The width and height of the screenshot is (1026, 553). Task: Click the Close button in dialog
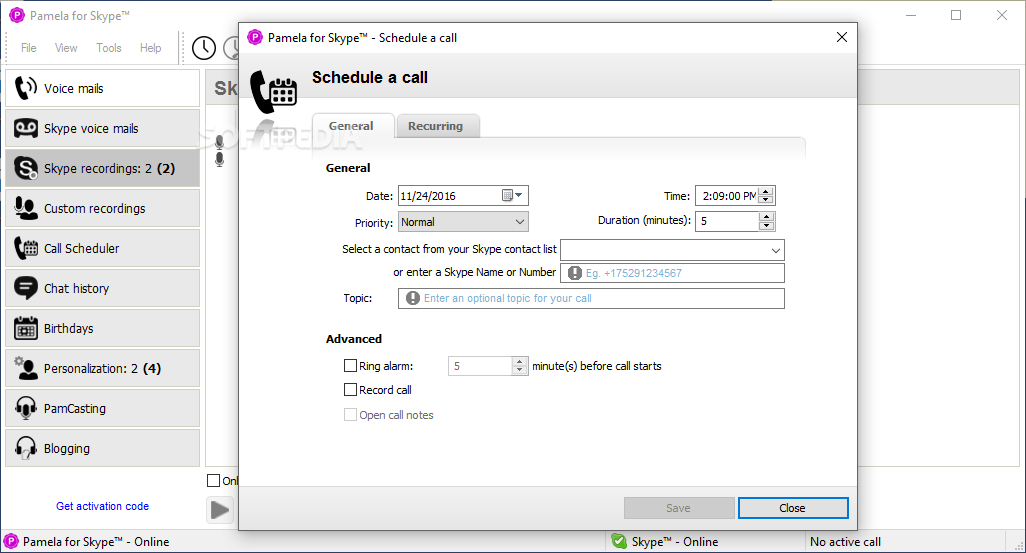point(792,508)
